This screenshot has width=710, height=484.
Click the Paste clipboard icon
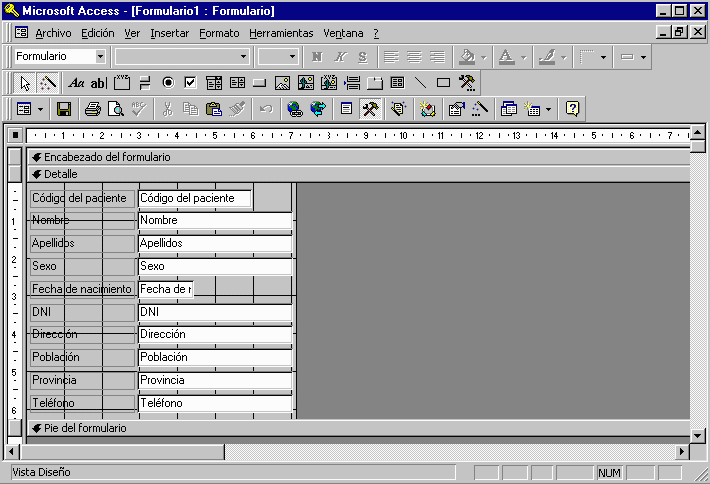pos(214,109)
